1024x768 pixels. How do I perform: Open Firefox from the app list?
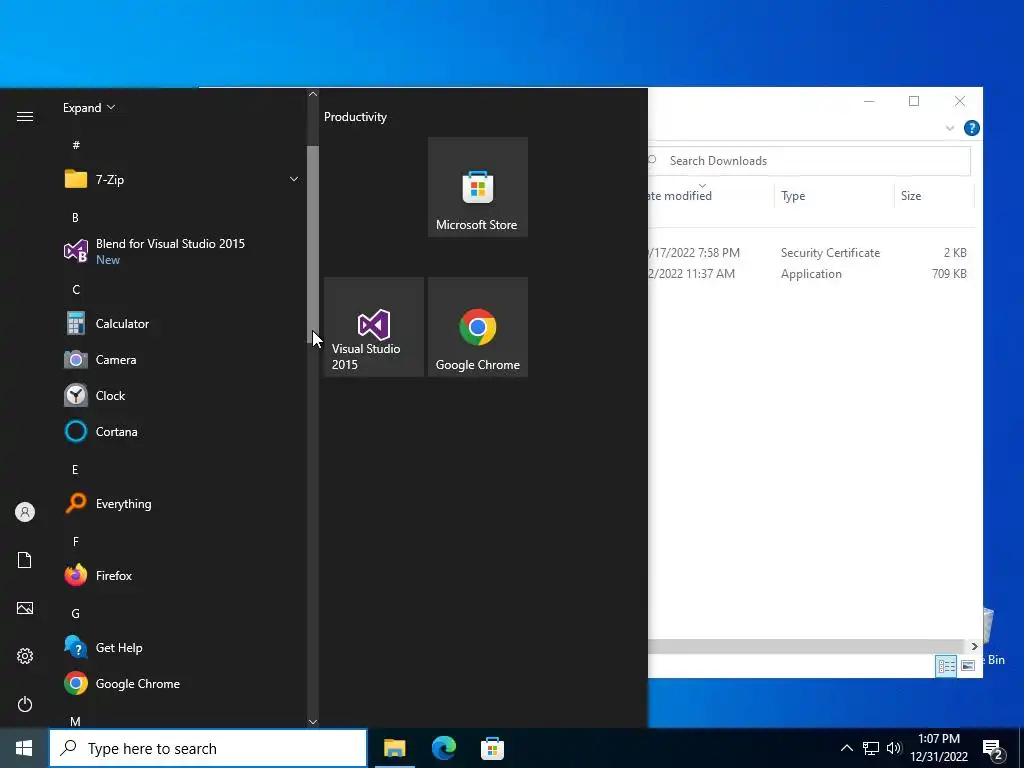pos(182,575)
